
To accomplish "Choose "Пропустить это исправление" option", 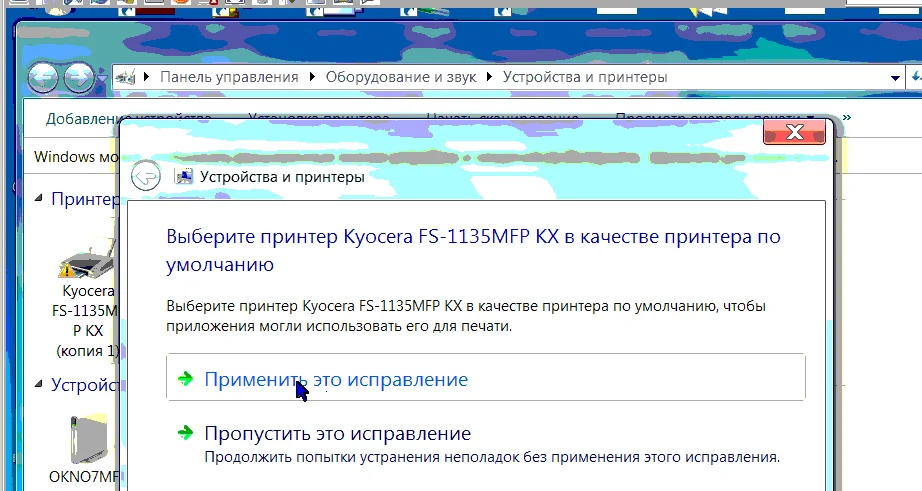I will 486,445.
